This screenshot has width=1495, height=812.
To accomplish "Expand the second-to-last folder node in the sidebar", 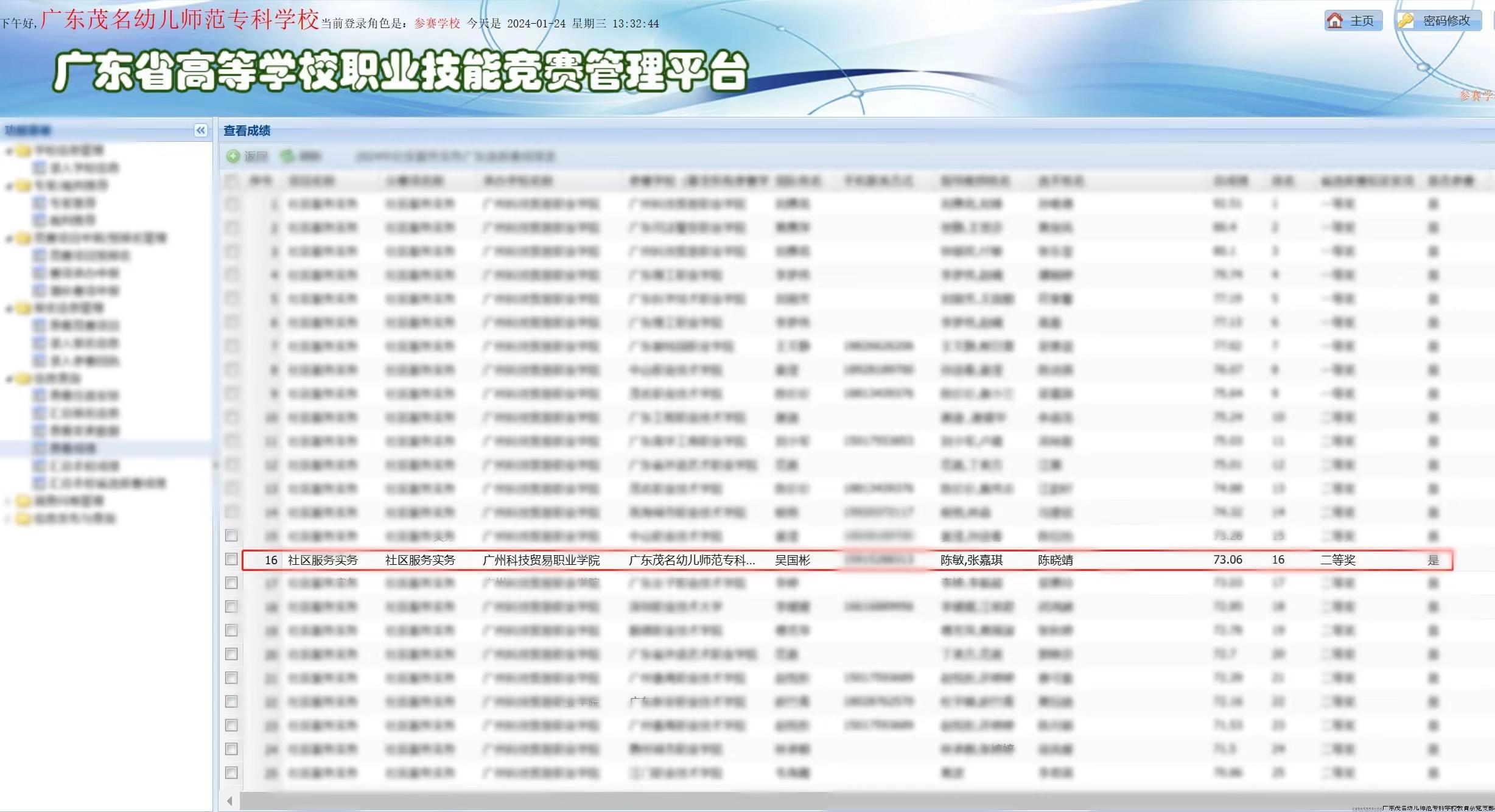I will coord(9,502).
